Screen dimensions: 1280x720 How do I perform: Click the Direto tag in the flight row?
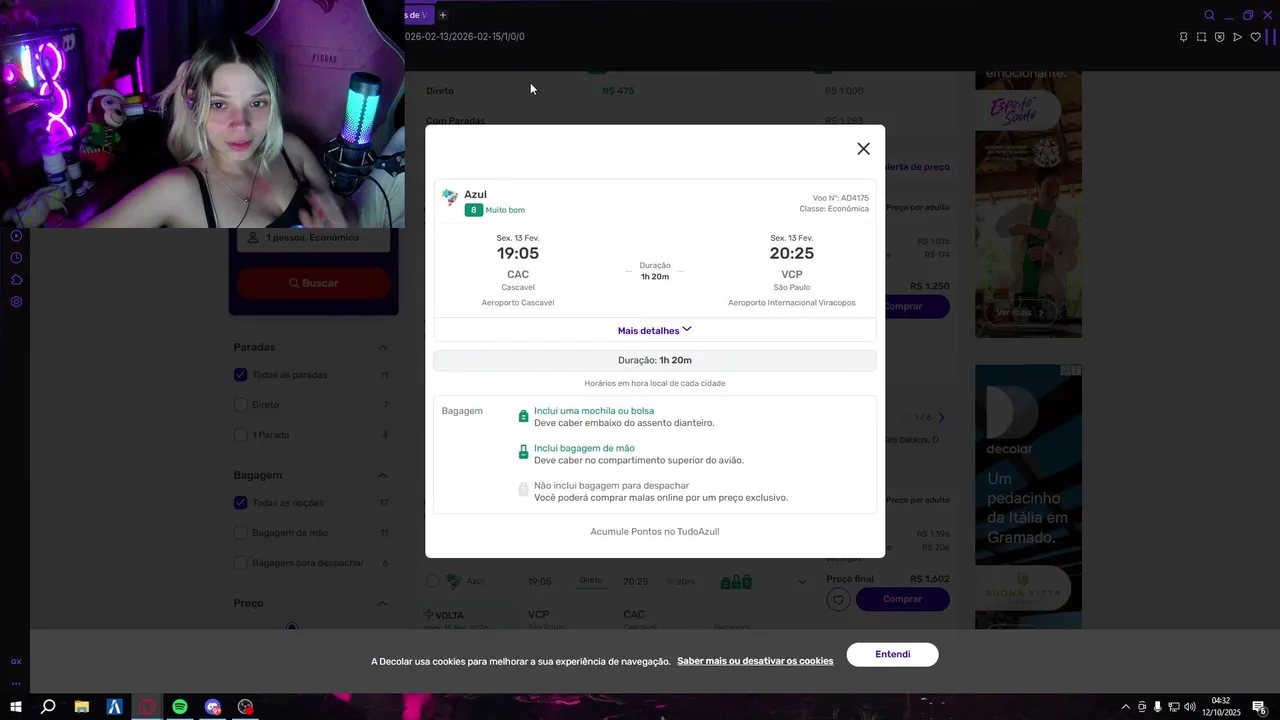[x=591, y=580]
